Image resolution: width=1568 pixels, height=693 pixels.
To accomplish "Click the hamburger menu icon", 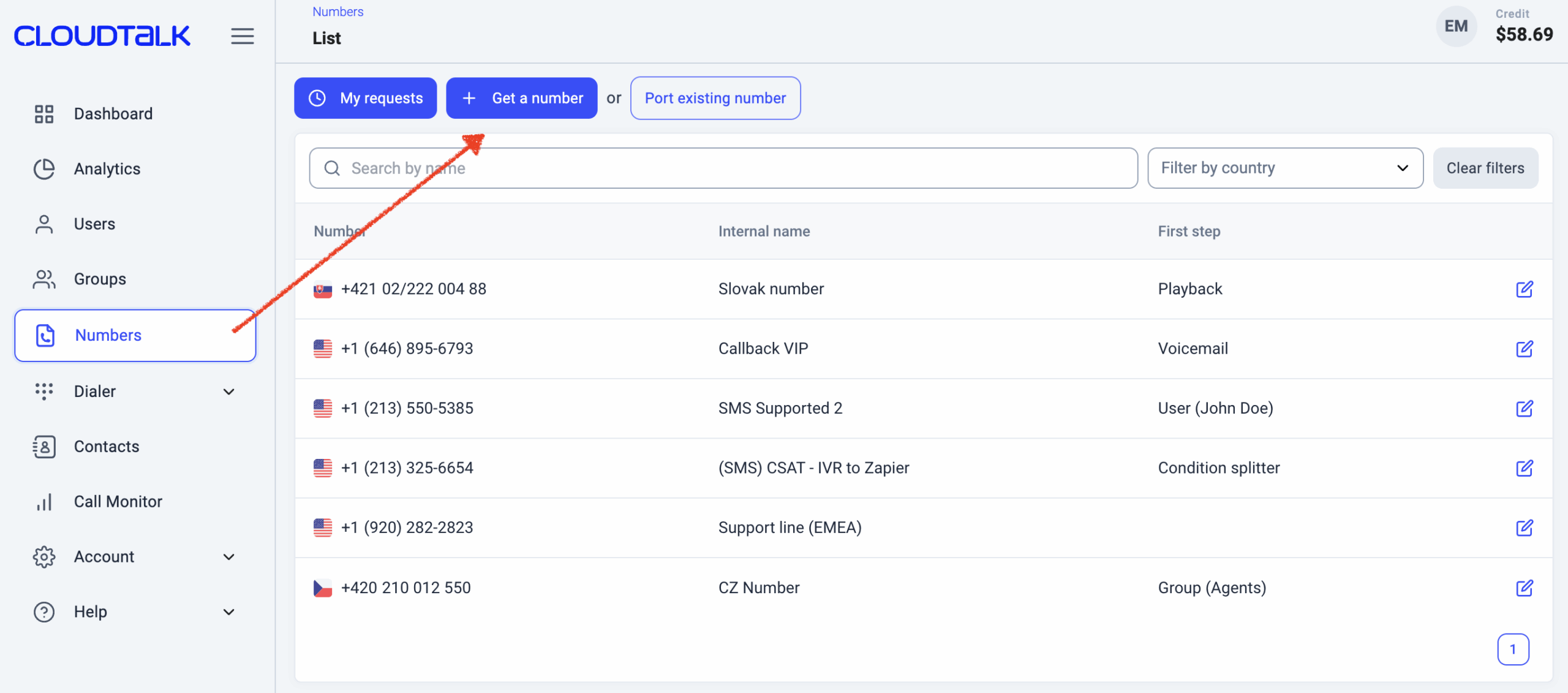I will pos(242,36).
